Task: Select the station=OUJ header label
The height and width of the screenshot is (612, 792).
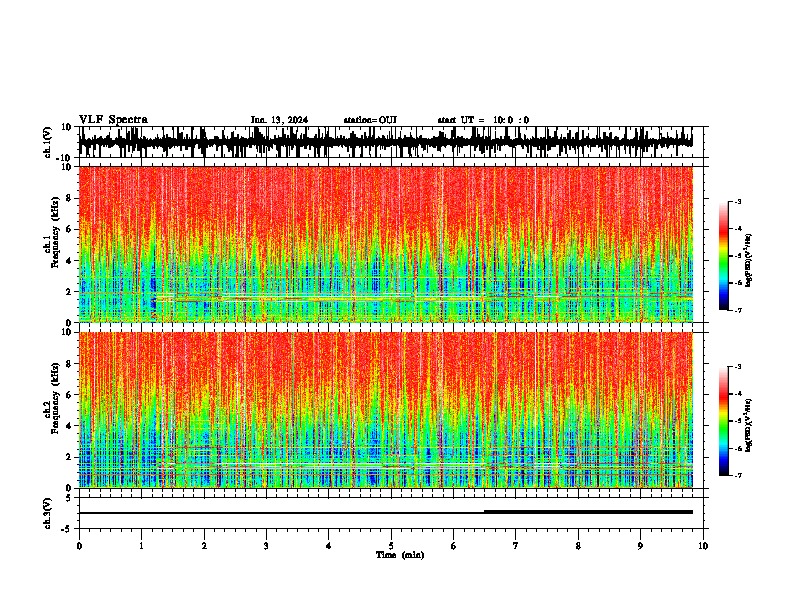Action: 370,120
